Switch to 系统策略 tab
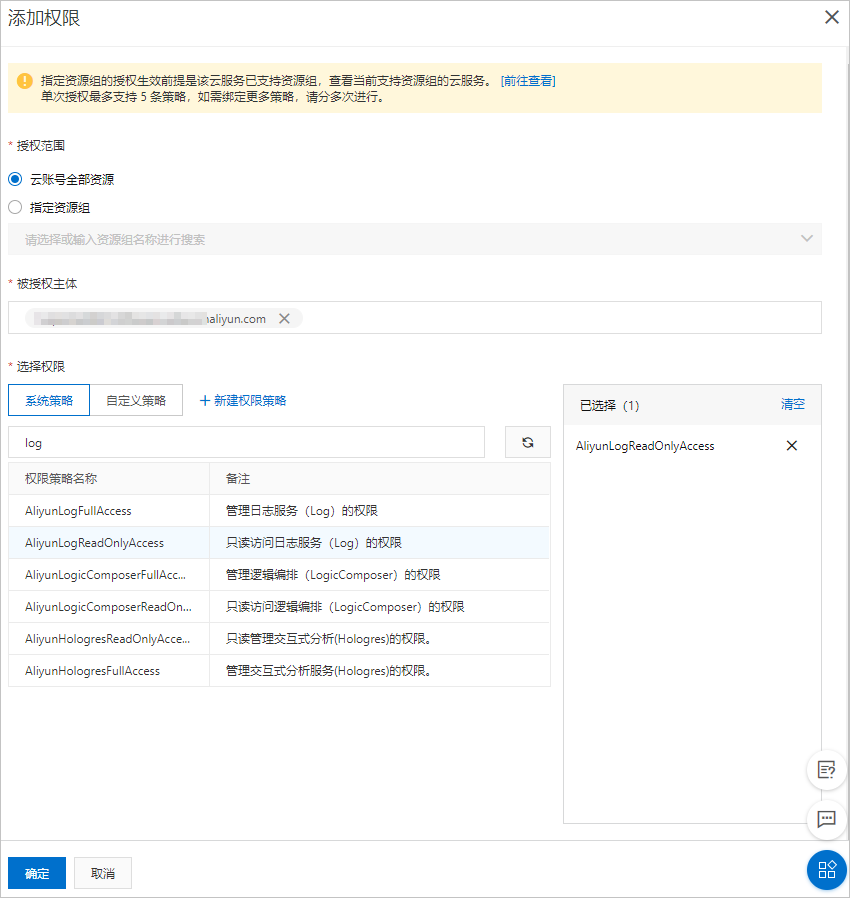The height and width of the screenshot is (898, 850). click(x=49, y=400)
